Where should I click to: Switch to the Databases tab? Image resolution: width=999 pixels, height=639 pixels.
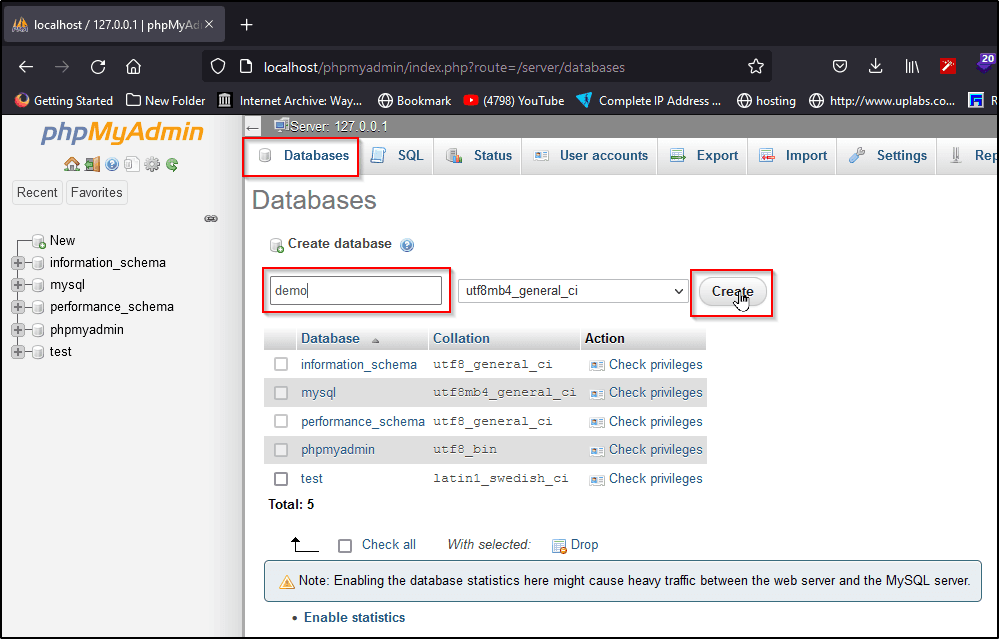[301, 156]
